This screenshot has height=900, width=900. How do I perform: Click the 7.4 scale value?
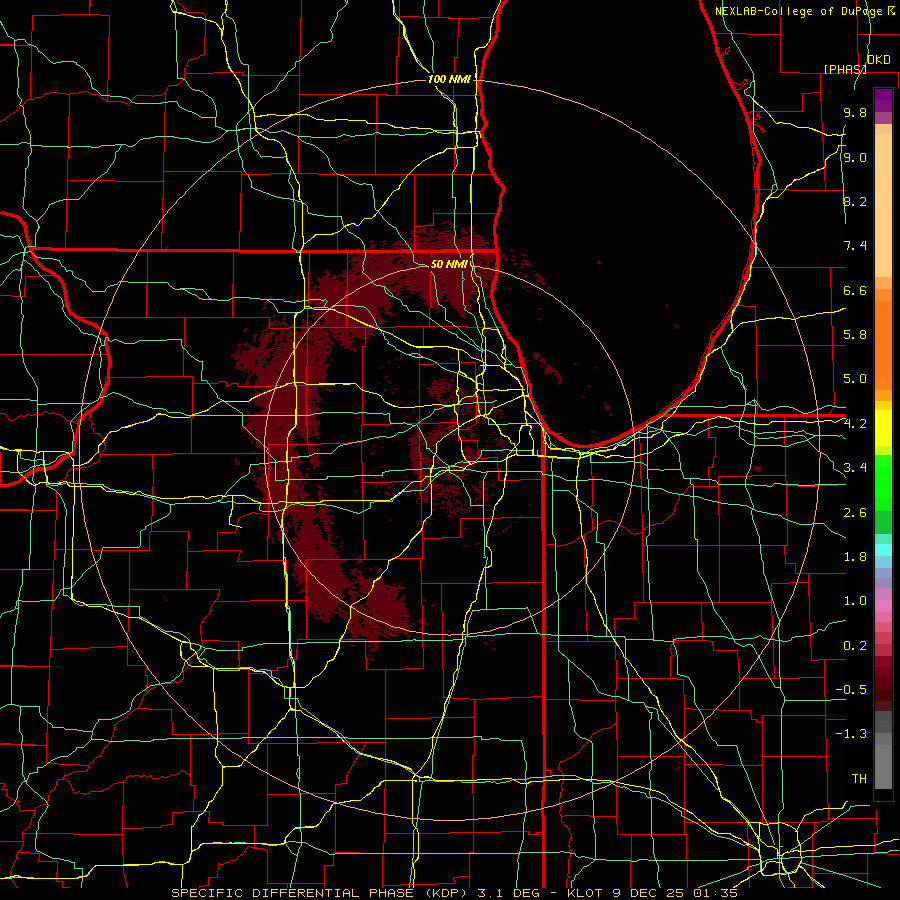[855, 246]
